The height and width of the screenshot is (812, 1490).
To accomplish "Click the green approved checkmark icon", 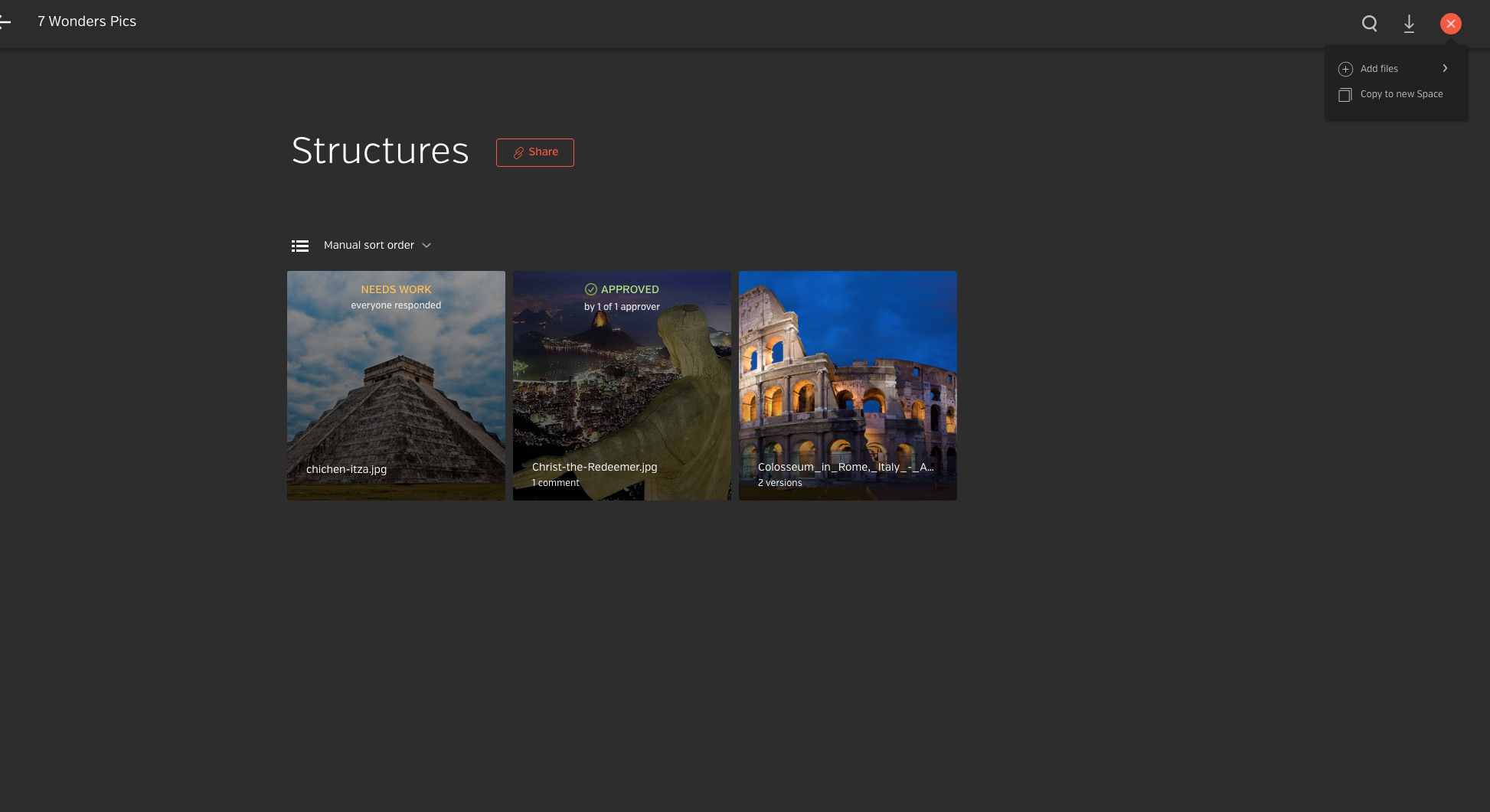I will point(591,289).
